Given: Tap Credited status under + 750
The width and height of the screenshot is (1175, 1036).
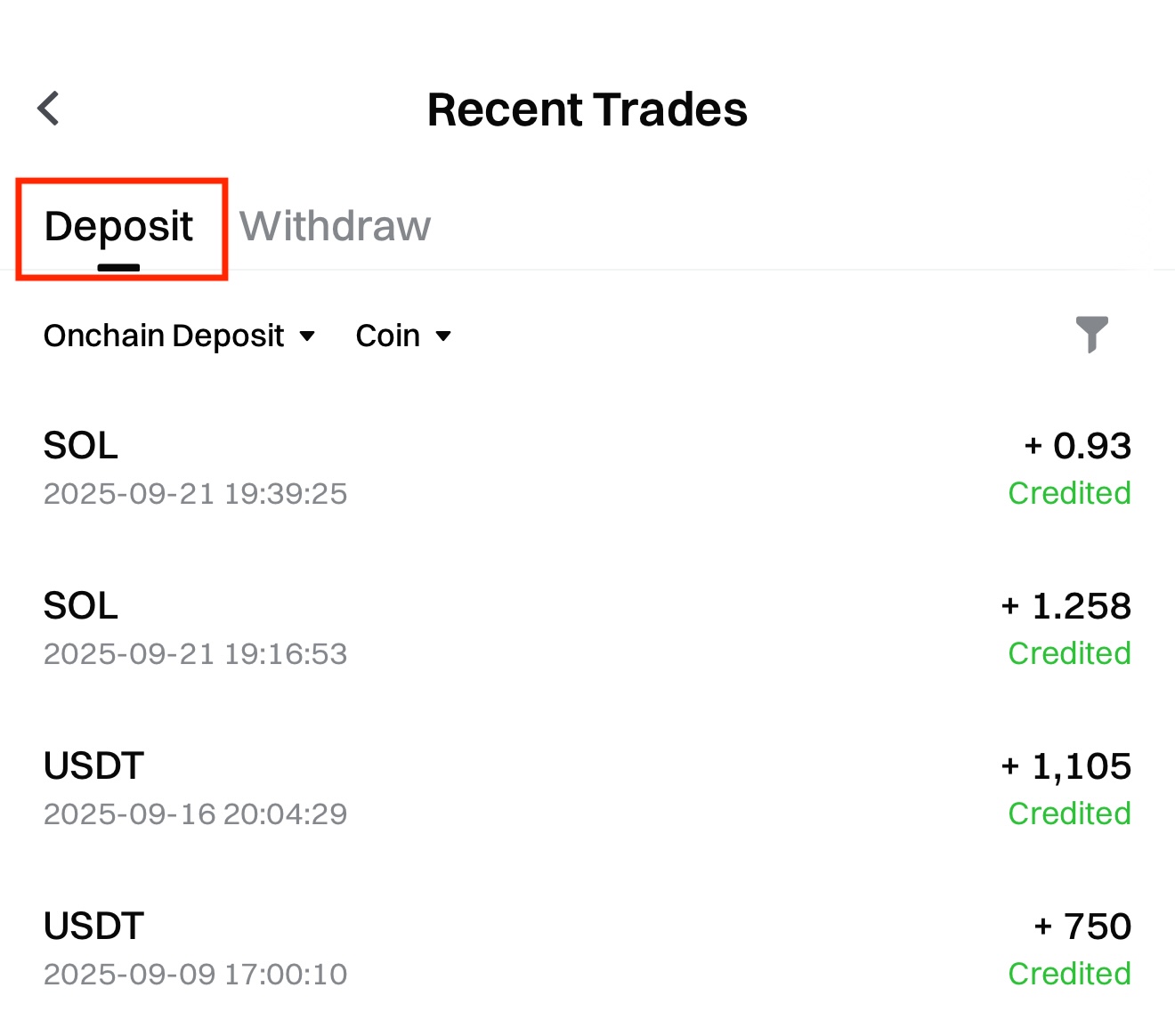Looking at the screenshot, I should [x=1069, y=974].
